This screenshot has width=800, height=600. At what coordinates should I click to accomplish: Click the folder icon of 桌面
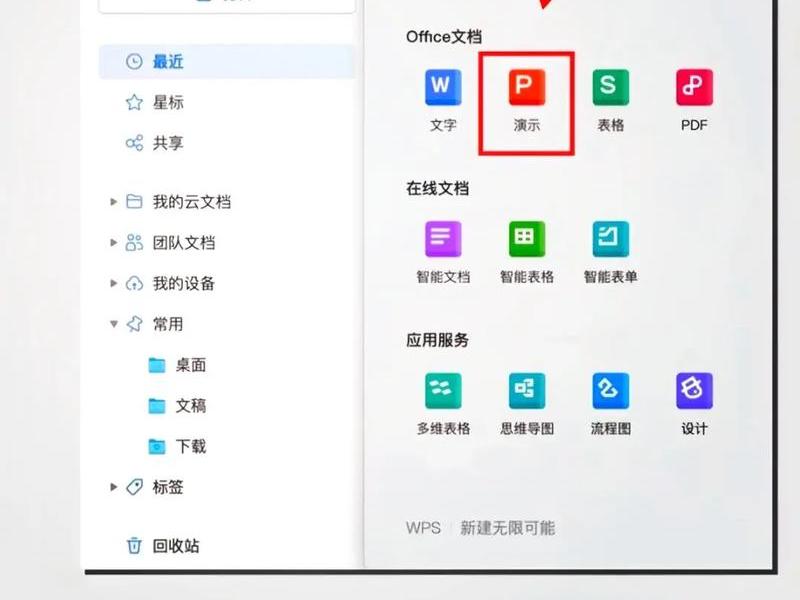tap(157, 365)
